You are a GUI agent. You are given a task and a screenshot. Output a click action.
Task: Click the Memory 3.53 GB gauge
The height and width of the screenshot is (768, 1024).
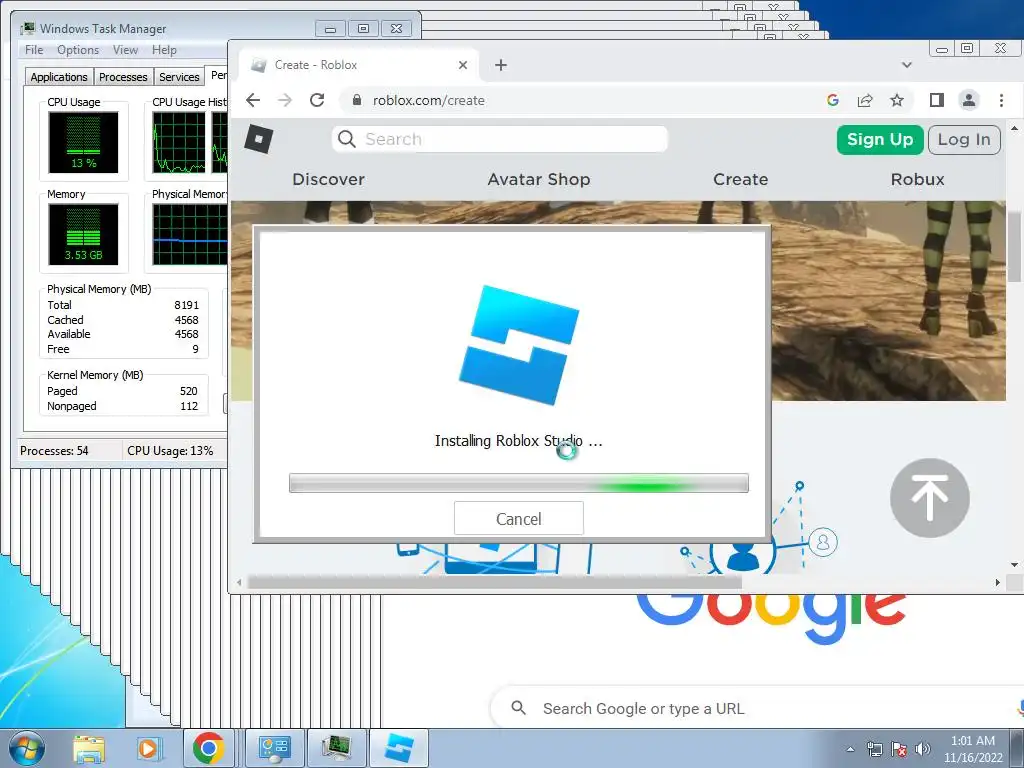tap(84, 234)
